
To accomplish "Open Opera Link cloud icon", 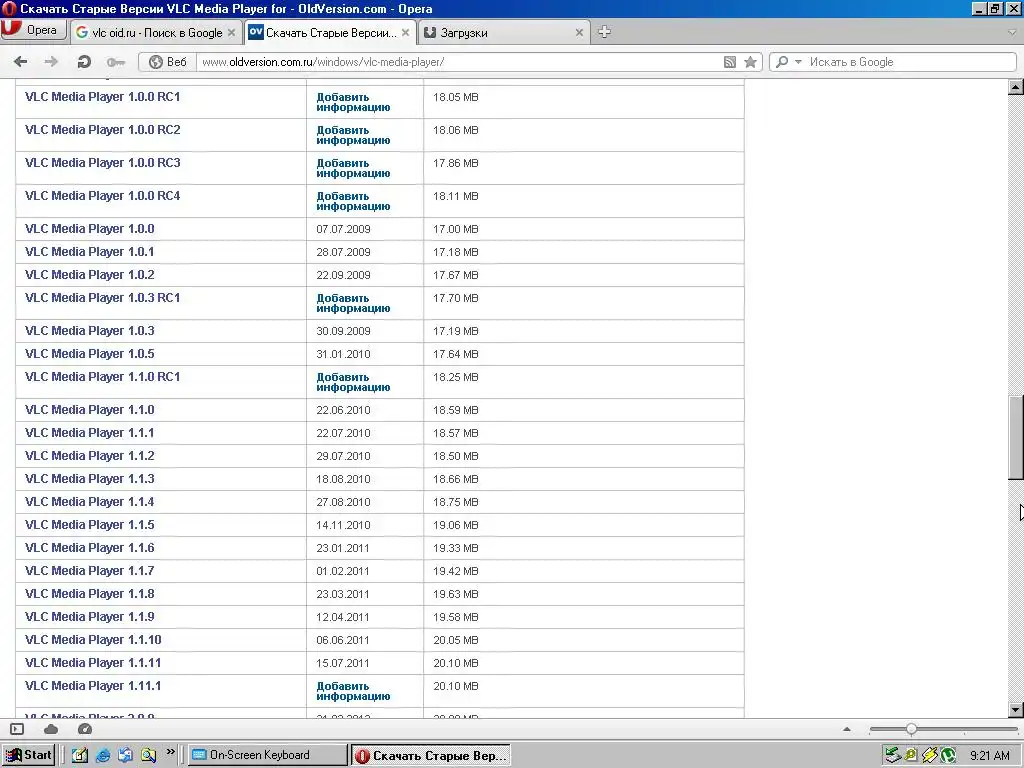I will (51, 729).
